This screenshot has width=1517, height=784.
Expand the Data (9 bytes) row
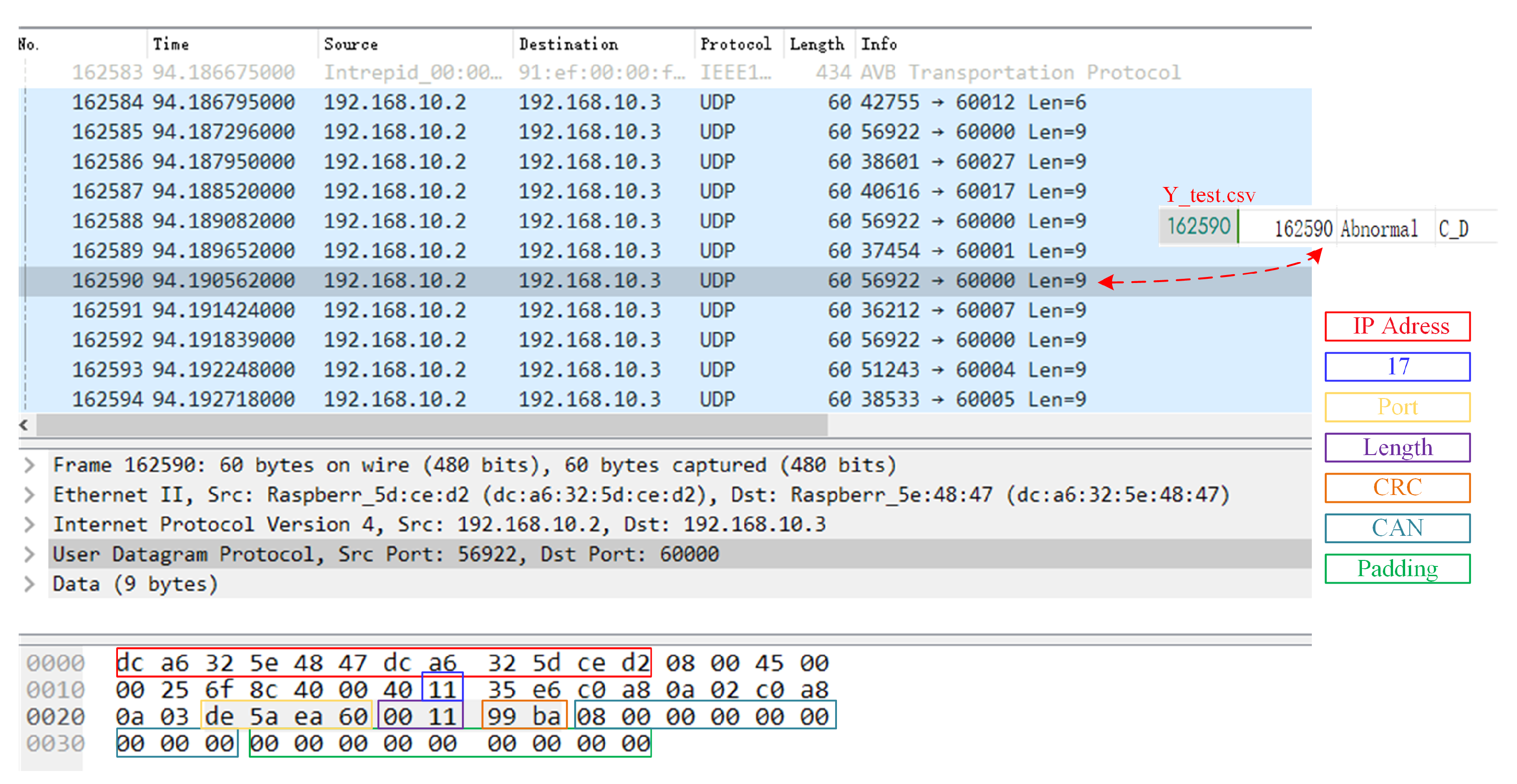pos(29,584)
